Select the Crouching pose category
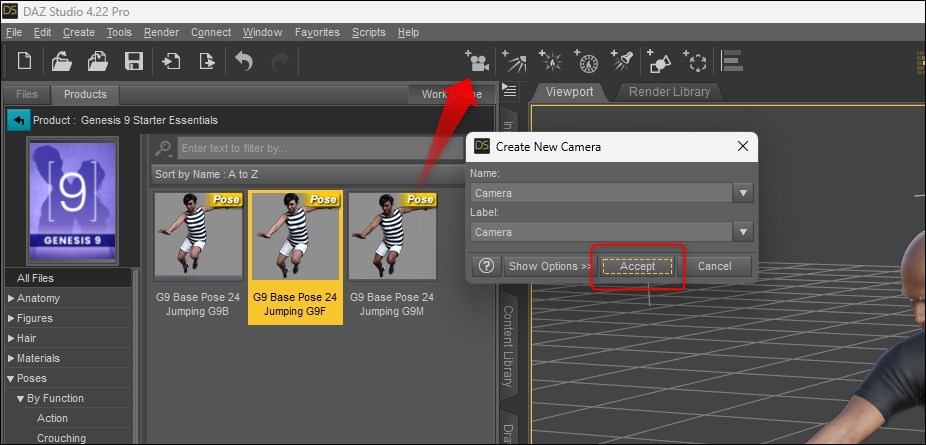 (x=61, y=439)
